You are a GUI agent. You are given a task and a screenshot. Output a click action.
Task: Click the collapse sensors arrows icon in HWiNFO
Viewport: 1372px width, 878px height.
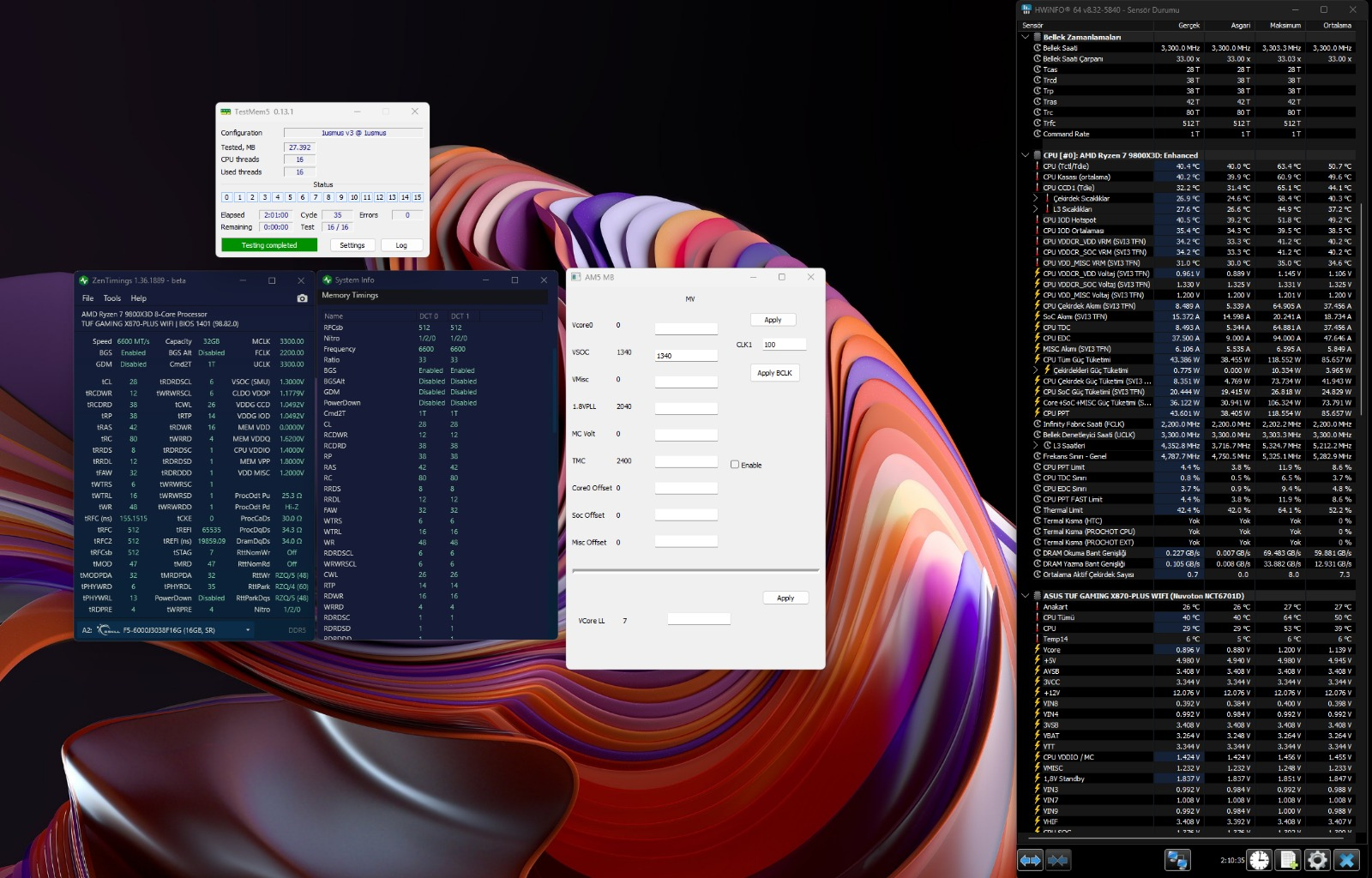click(1058, 859)
